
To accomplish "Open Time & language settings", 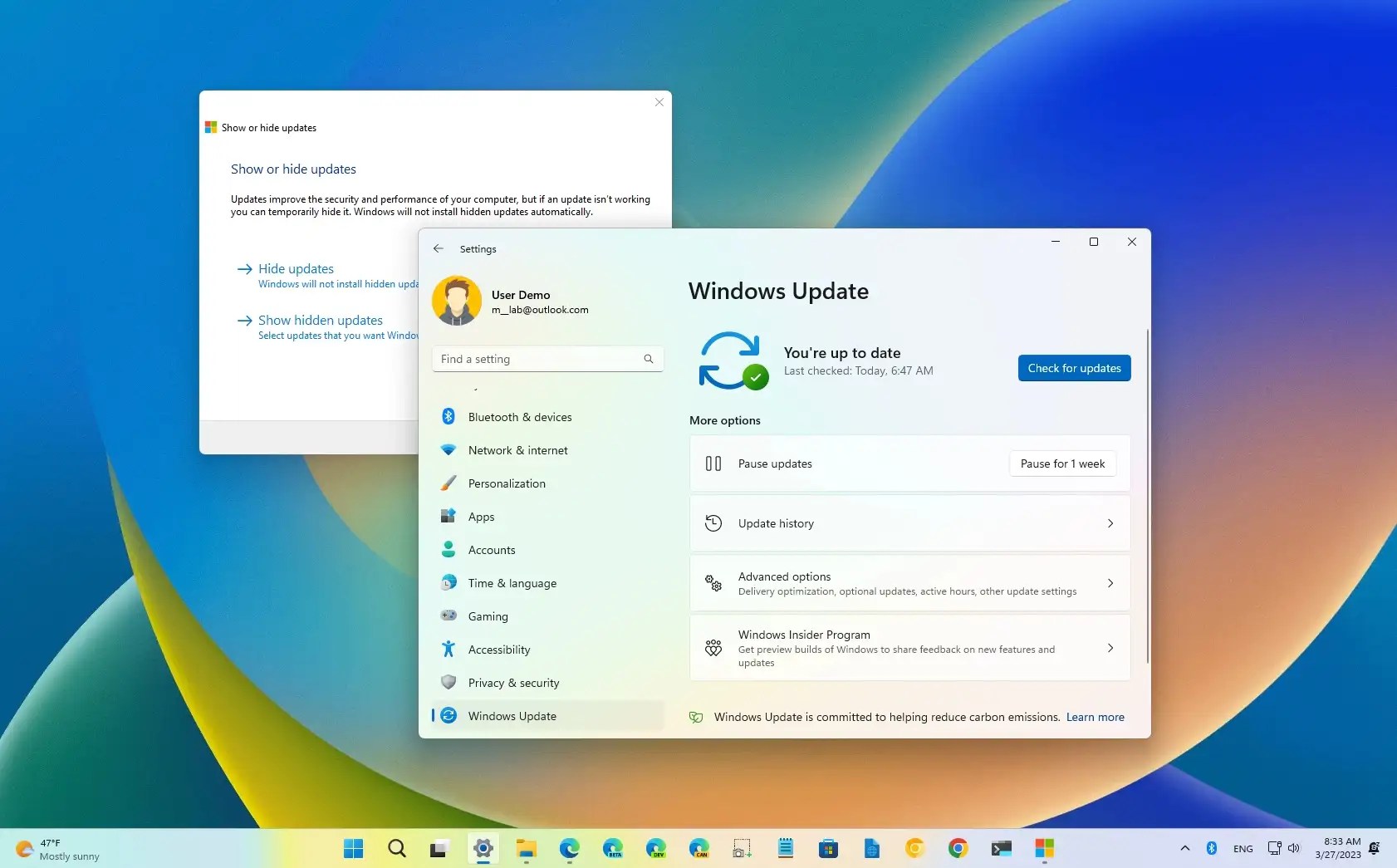I will point(512,583).
